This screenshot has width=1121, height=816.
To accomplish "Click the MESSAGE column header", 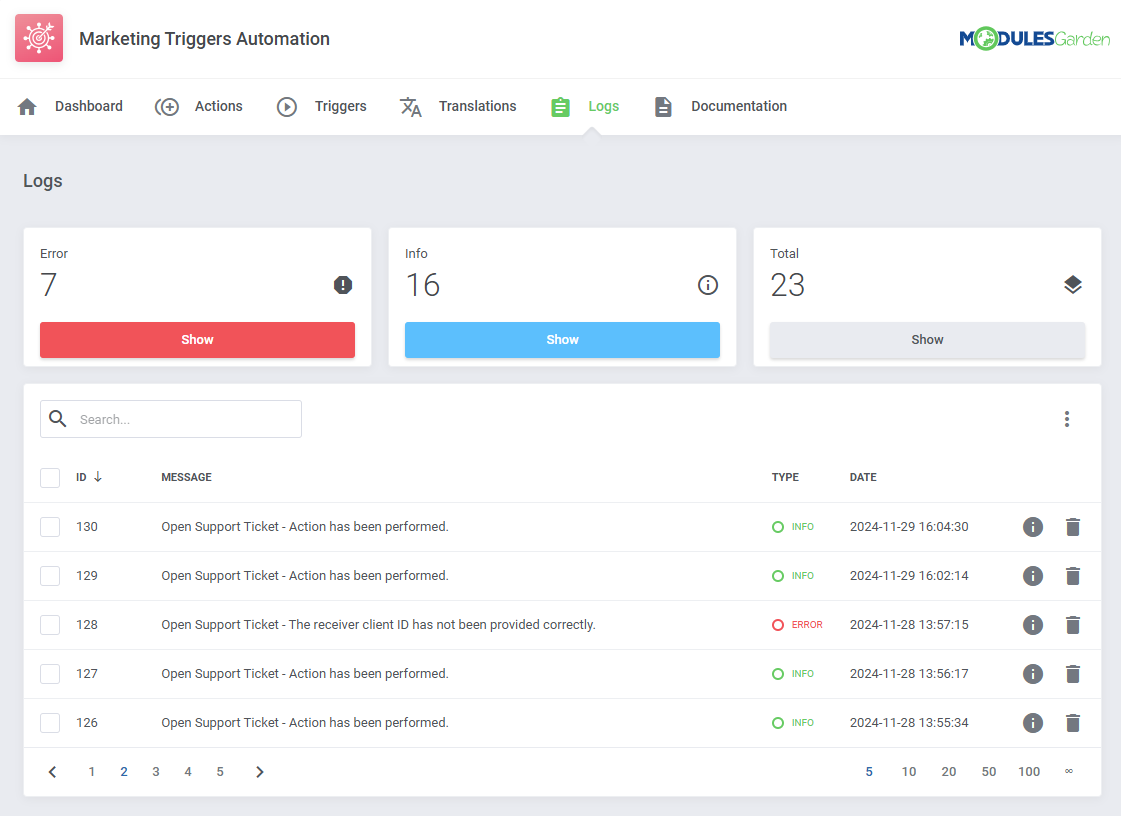I will [187, 477].
